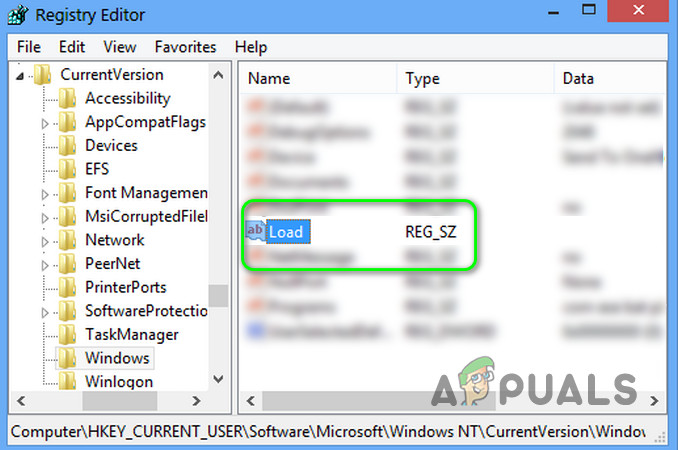Expand the Font Management key
Viewport: 678px width, 450px height.
coord(45,195)
